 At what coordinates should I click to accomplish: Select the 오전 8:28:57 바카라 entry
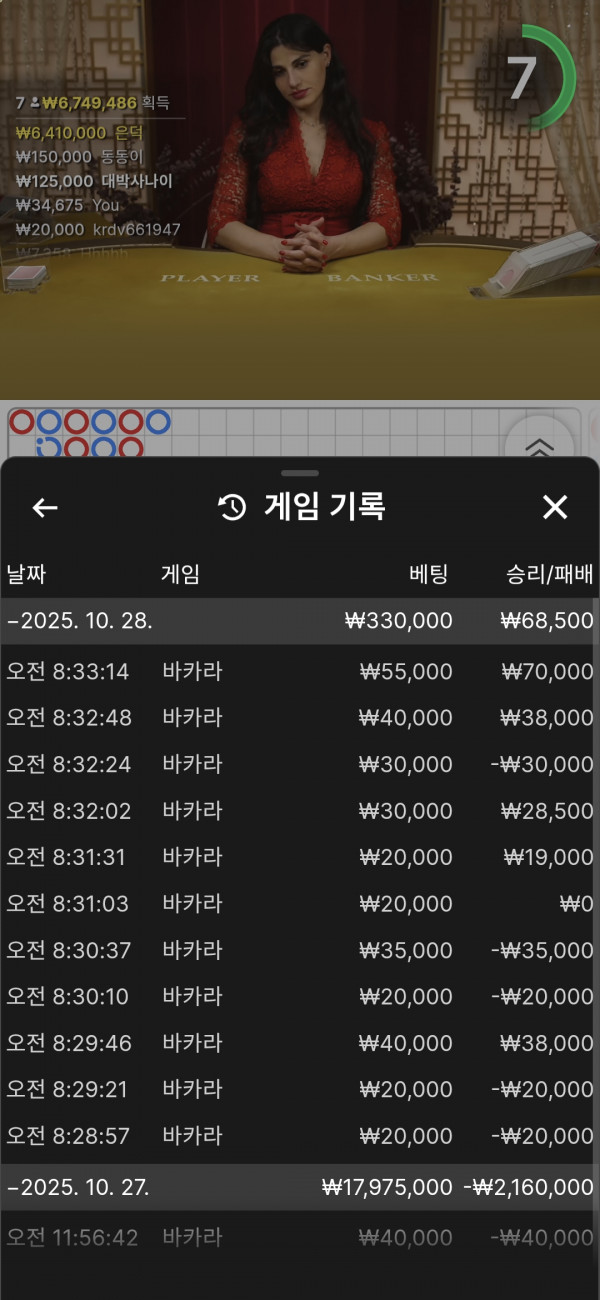click(x=300, y=1136)
